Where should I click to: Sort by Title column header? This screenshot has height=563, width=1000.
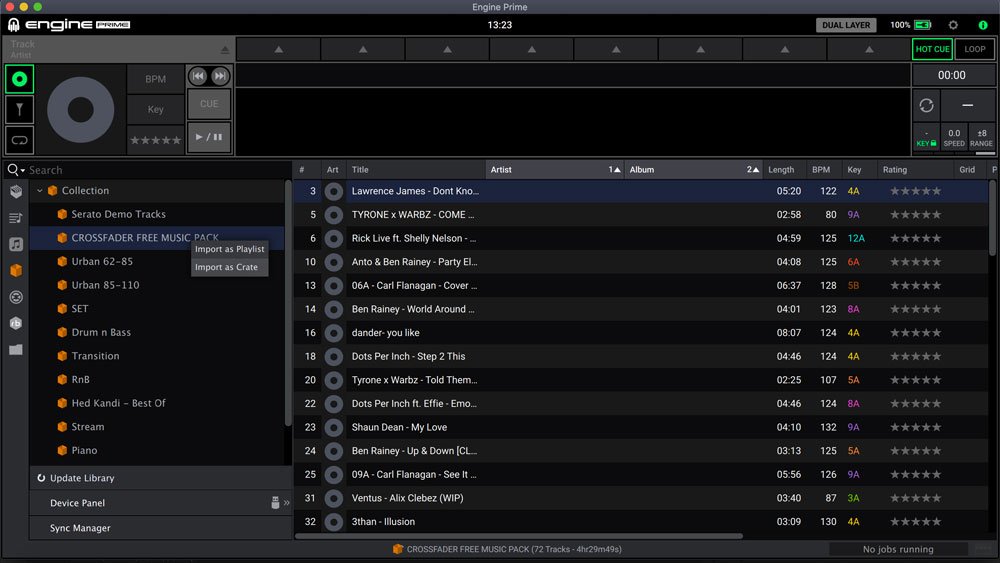416,170
